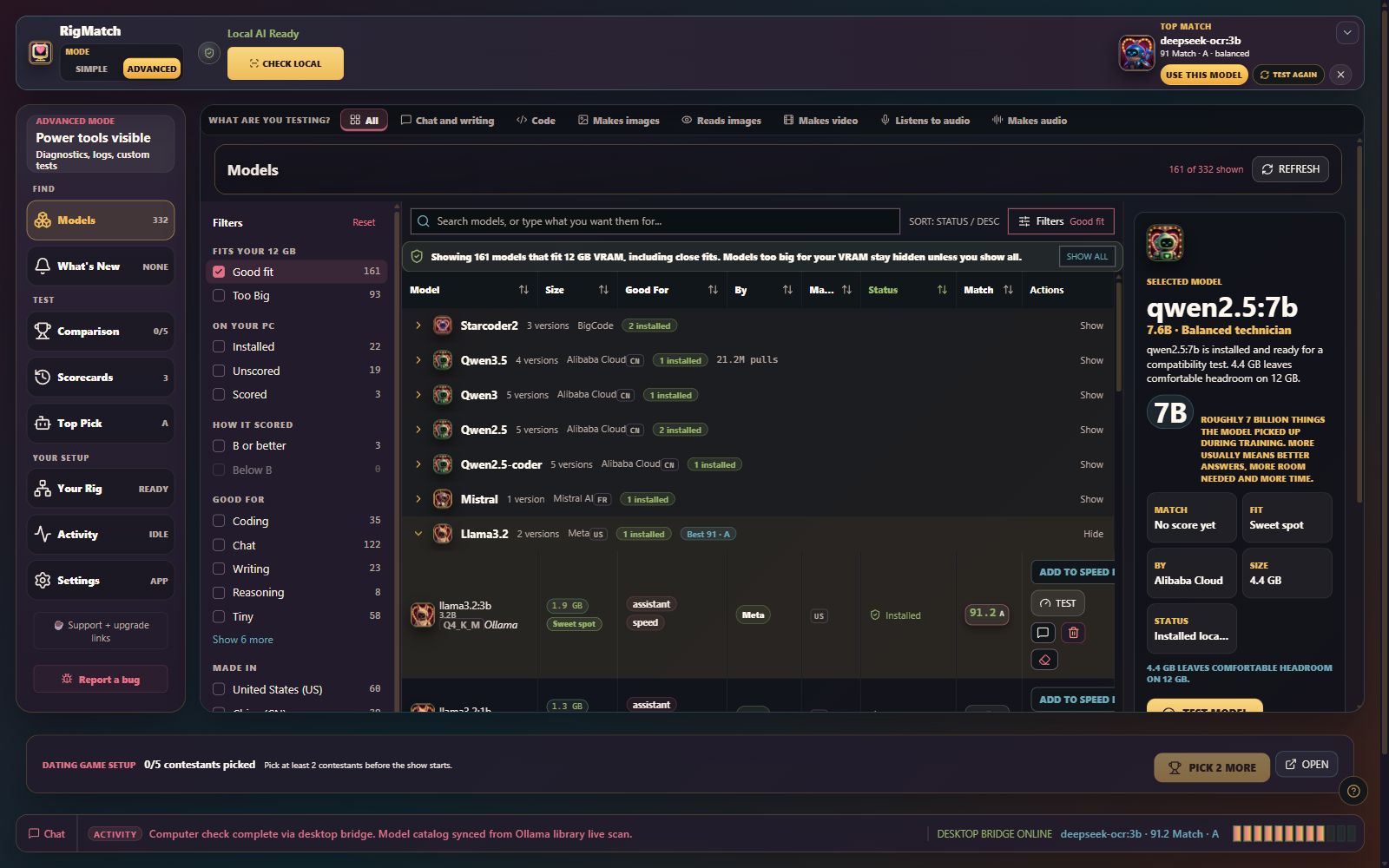
Task: Collapse top match banner chevron
Action: 1346,33
